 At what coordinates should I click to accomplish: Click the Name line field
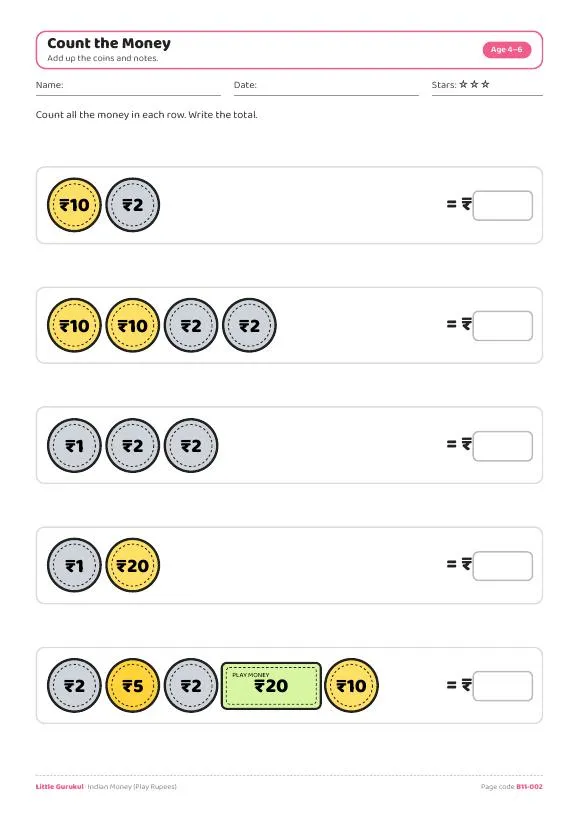pos(128,87)
